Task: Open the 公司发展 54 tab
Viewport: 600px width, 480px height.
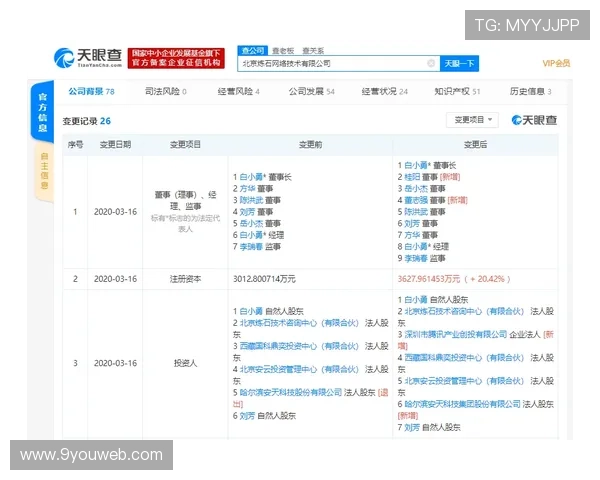Action: click(x=311, y=91)
